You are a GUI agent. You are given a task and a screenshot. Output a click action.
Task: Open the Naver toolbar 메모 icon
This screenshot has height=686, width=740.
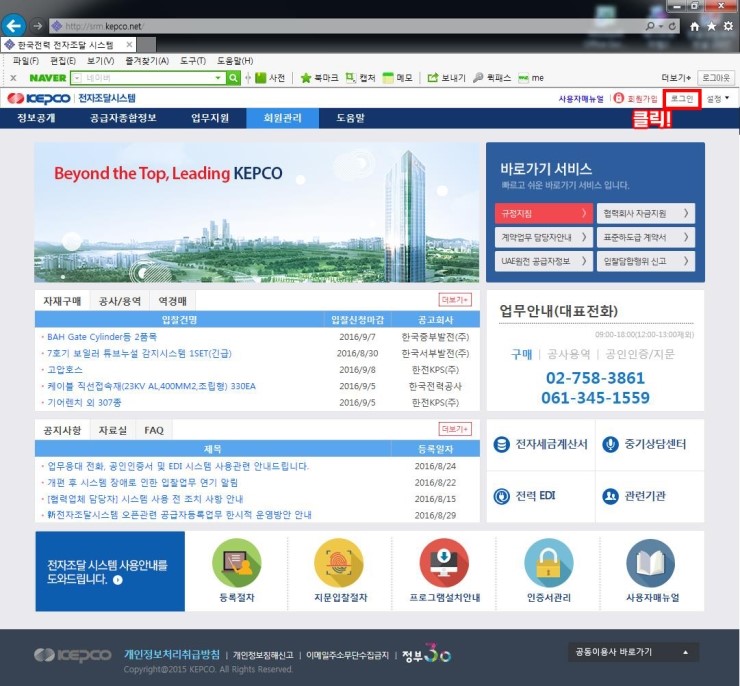coord(388,78)
